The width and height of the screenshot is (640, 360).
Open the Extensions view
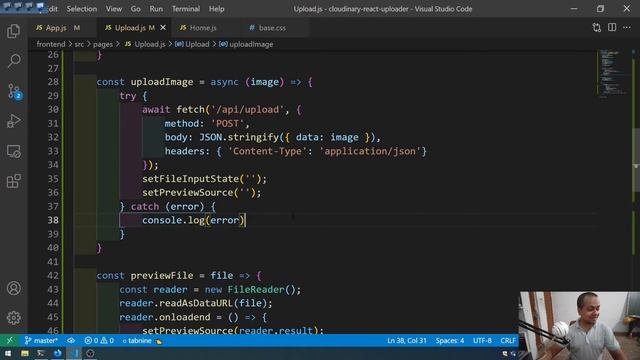click(x=13, y=181)
